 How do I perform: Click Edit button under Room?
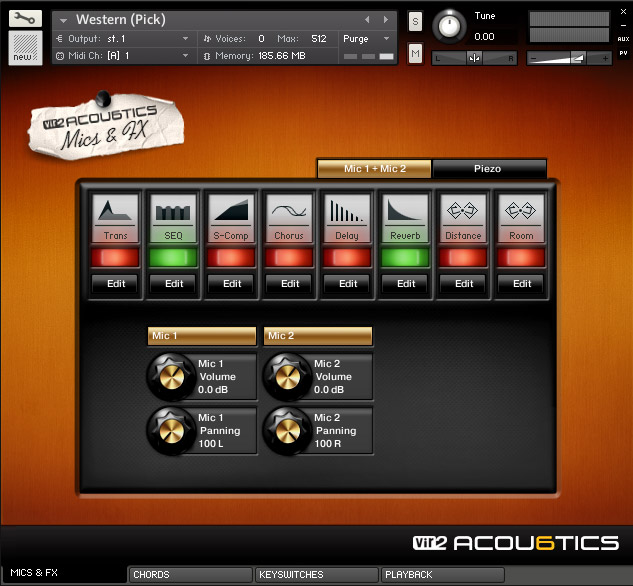click(x=522, y=284)
